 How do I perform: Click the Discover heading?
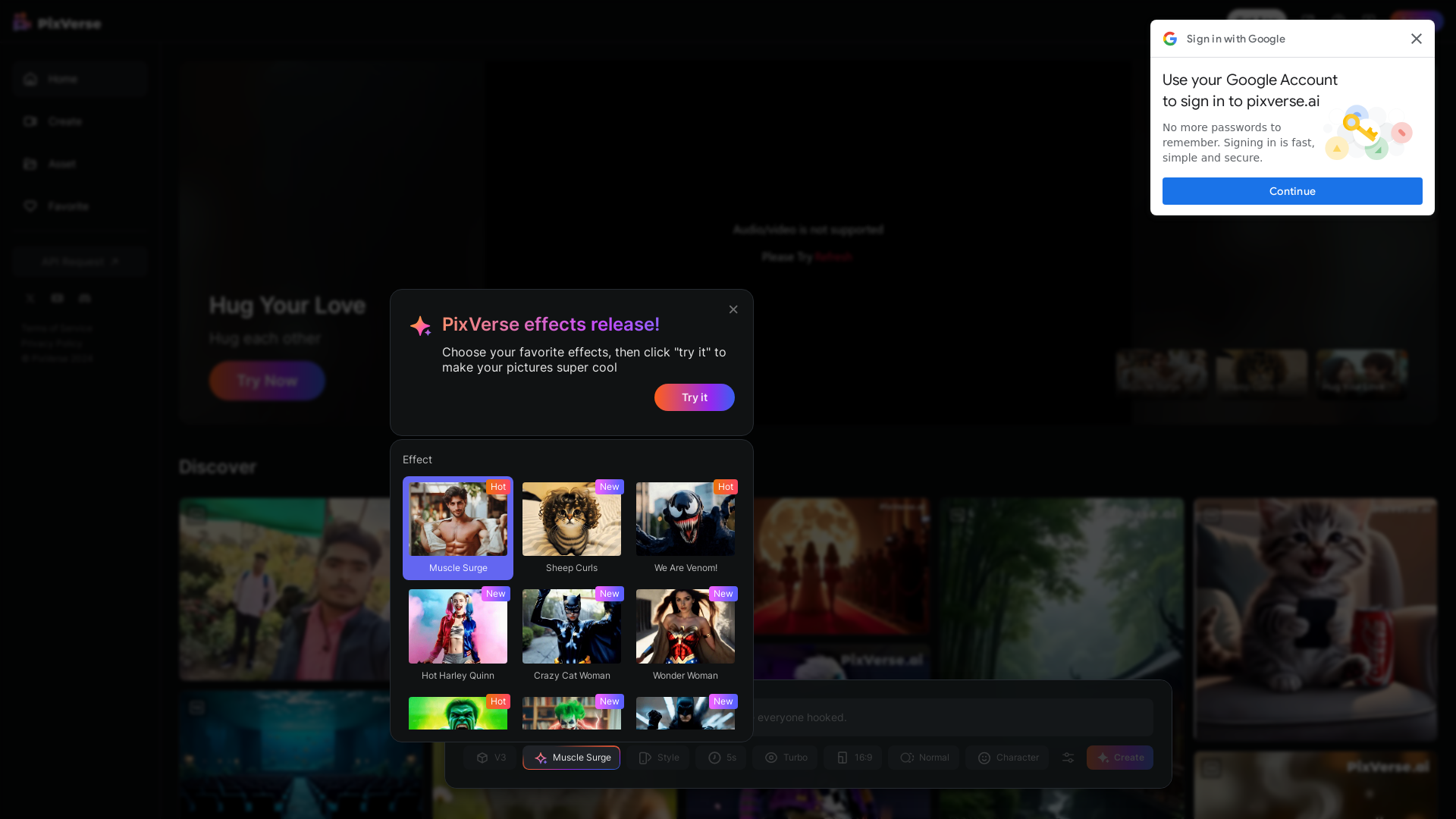tap(218, 467)
